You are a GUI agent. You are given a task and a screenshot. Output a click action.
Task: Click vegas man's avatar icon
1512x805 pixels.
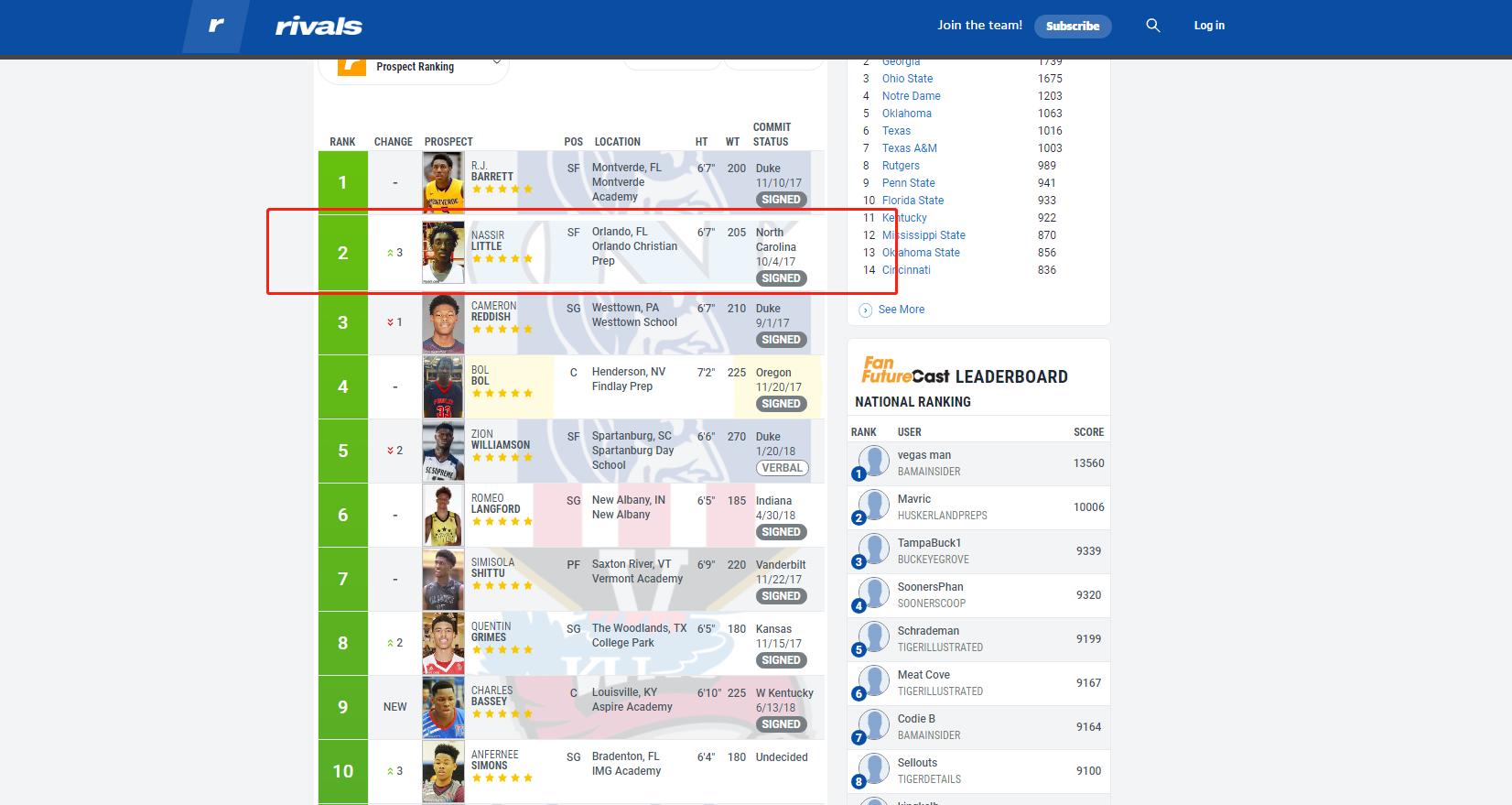tap(874, 462)
